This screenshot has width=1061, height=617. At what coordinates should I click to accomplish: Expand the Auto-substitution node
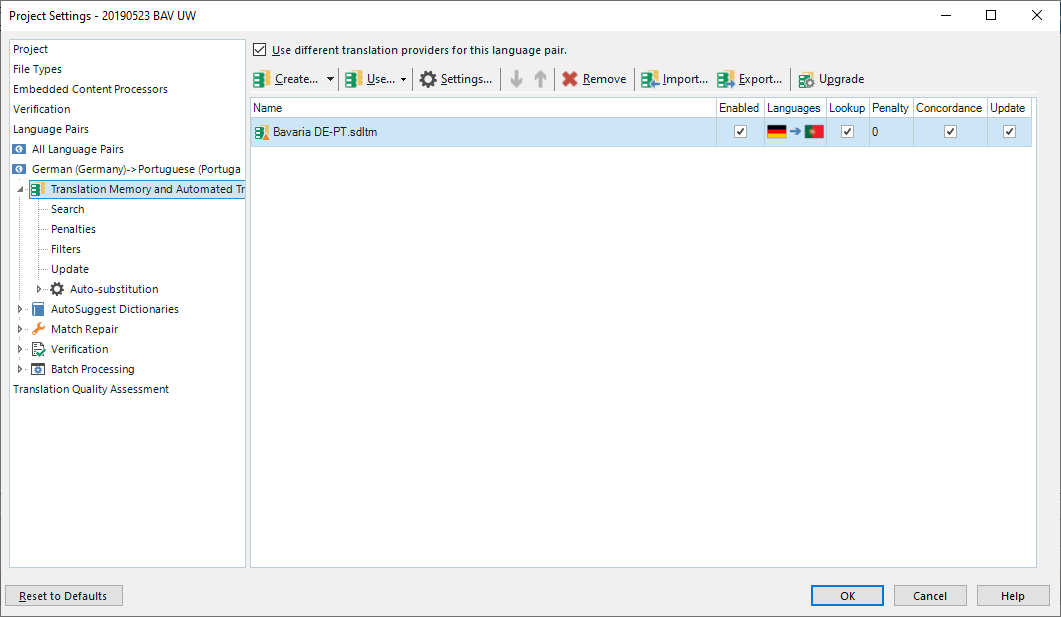click(x=39, y=289)
